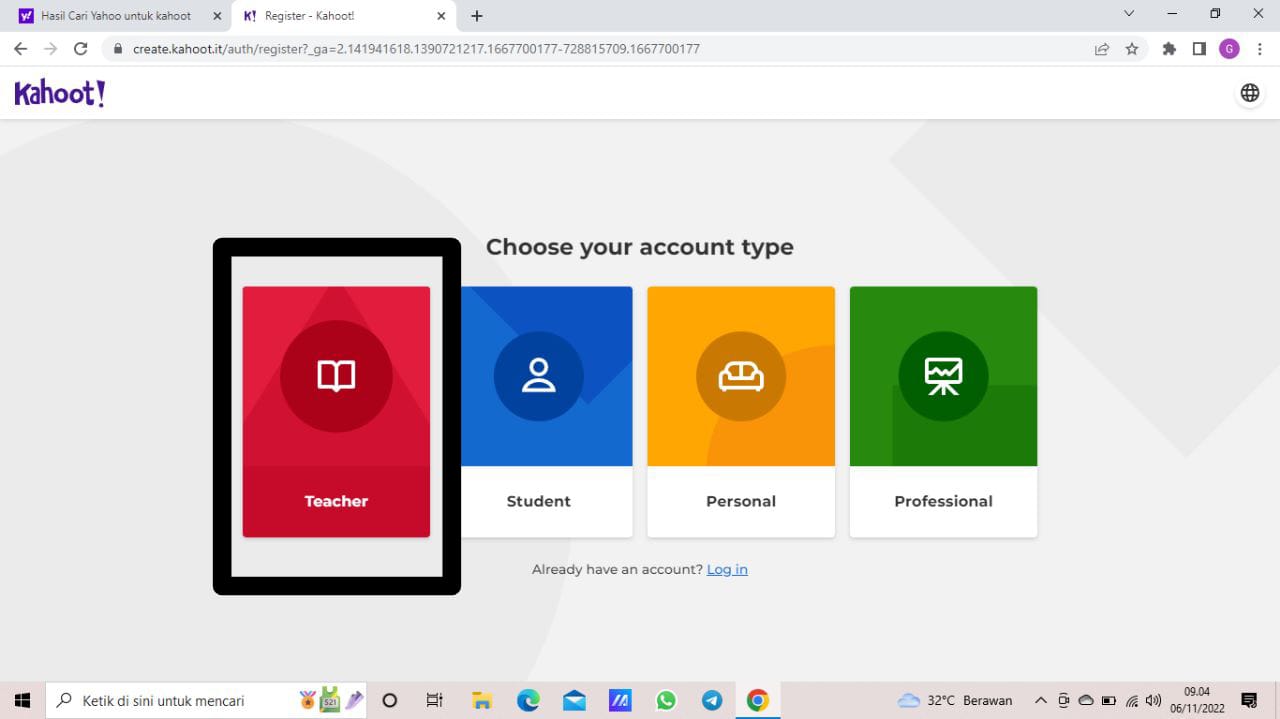The image size is (1280, 719).
Task: Open a new browser tab
Action: point(477,16)
